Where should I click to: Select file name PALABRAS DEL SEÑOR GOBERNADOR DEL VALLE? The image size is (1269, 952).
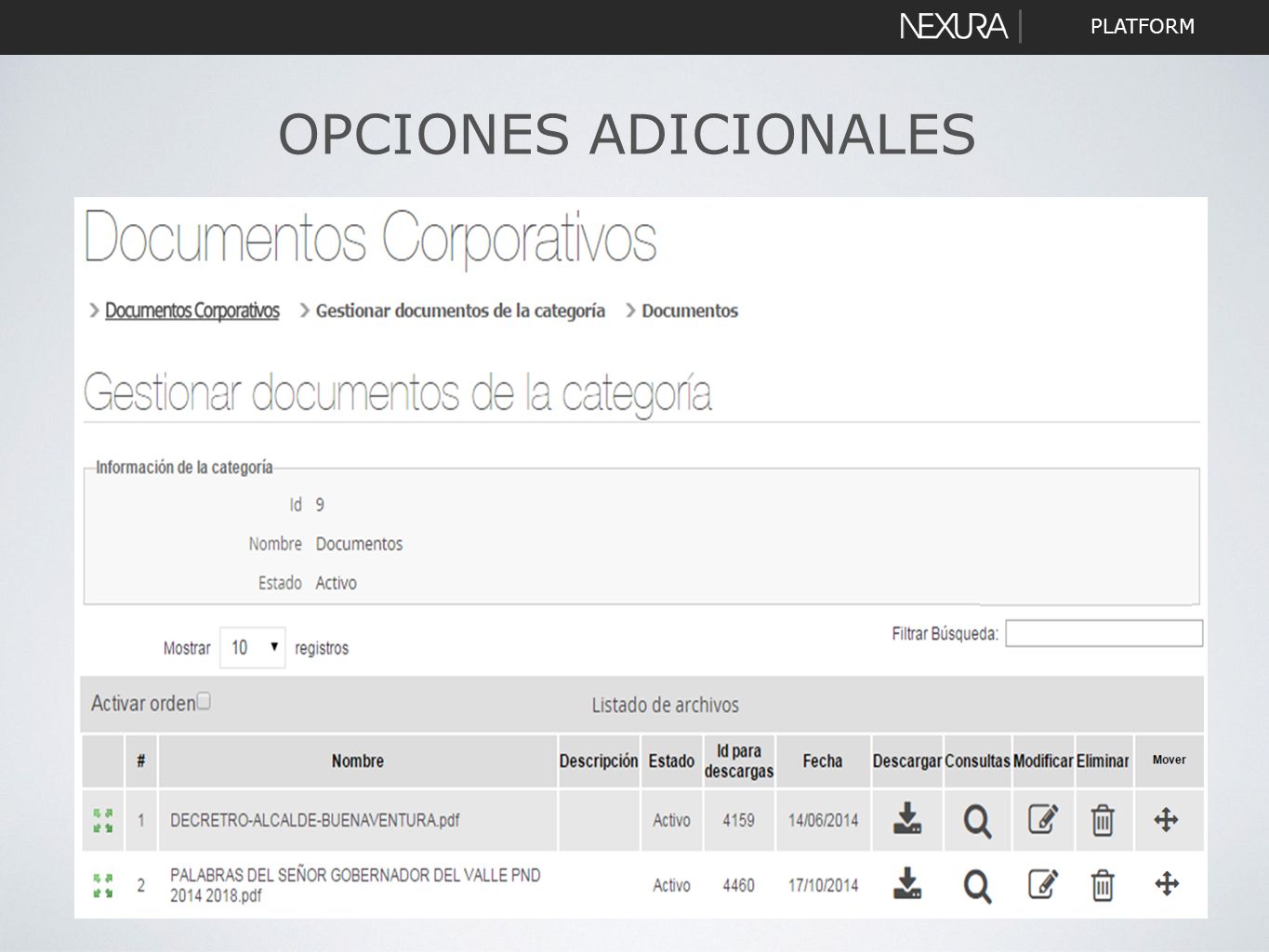coord(355,885)
